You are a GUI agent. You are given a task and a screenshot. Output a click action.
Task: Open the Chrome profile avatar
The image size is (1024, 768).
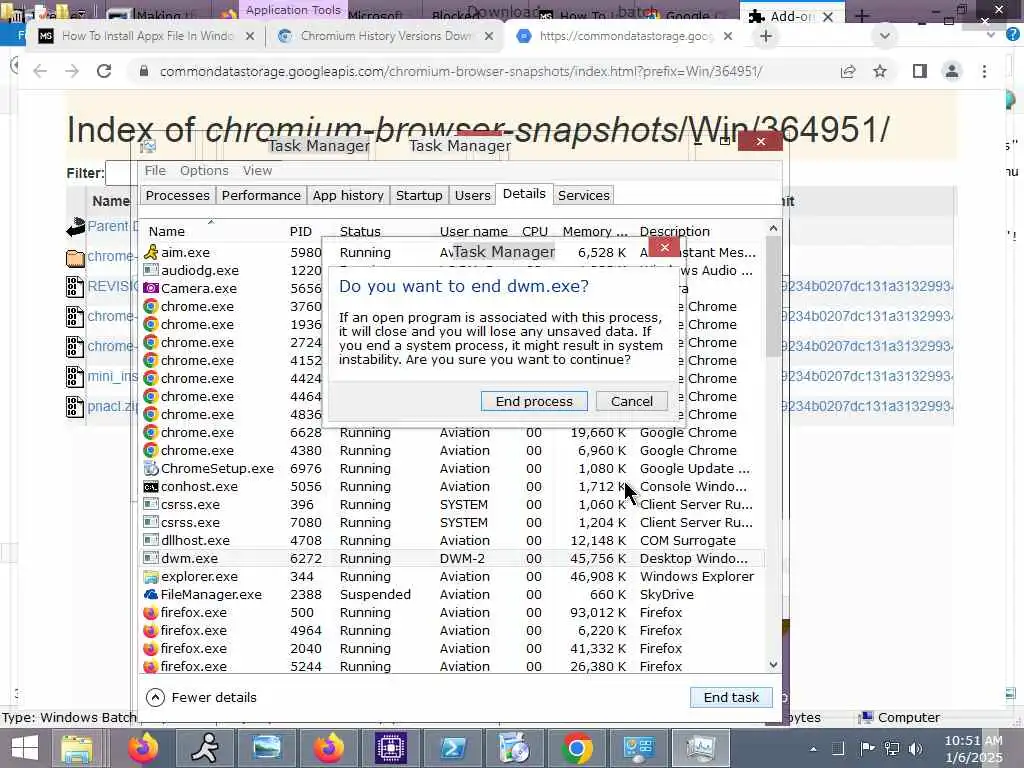952,71
